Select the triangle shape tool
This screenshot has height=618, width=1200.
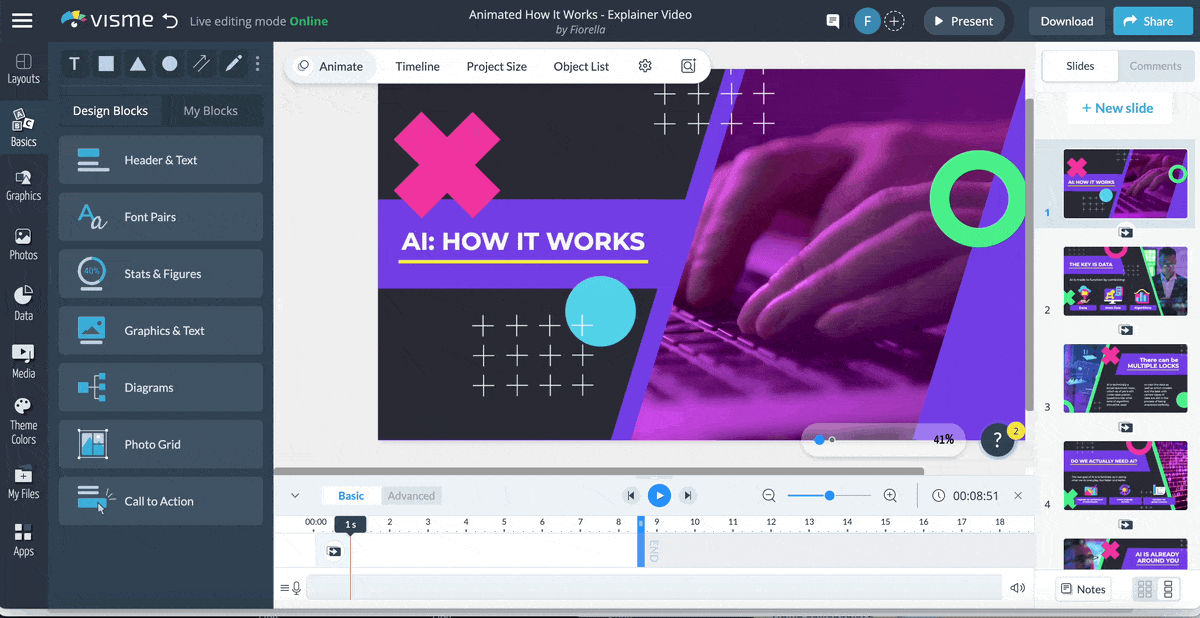(138, 64)
